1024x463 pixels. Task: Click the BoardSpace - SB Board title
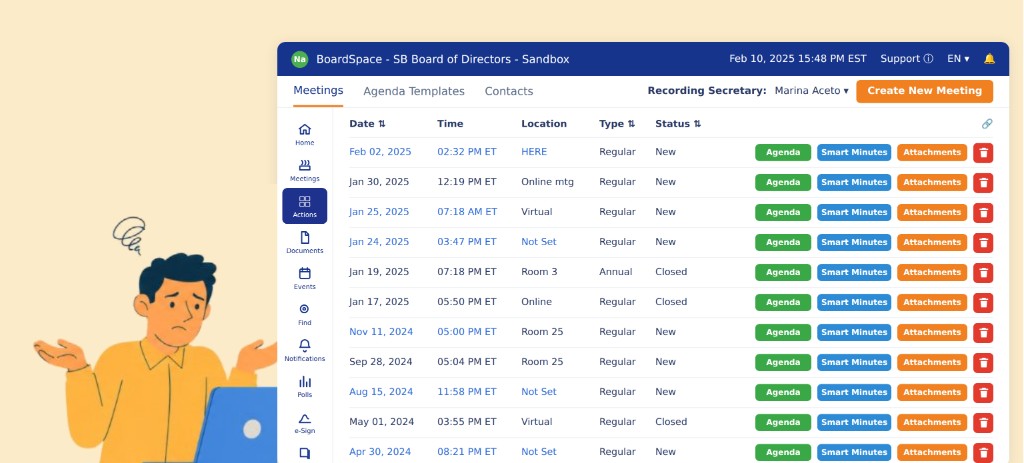point(442,59)
